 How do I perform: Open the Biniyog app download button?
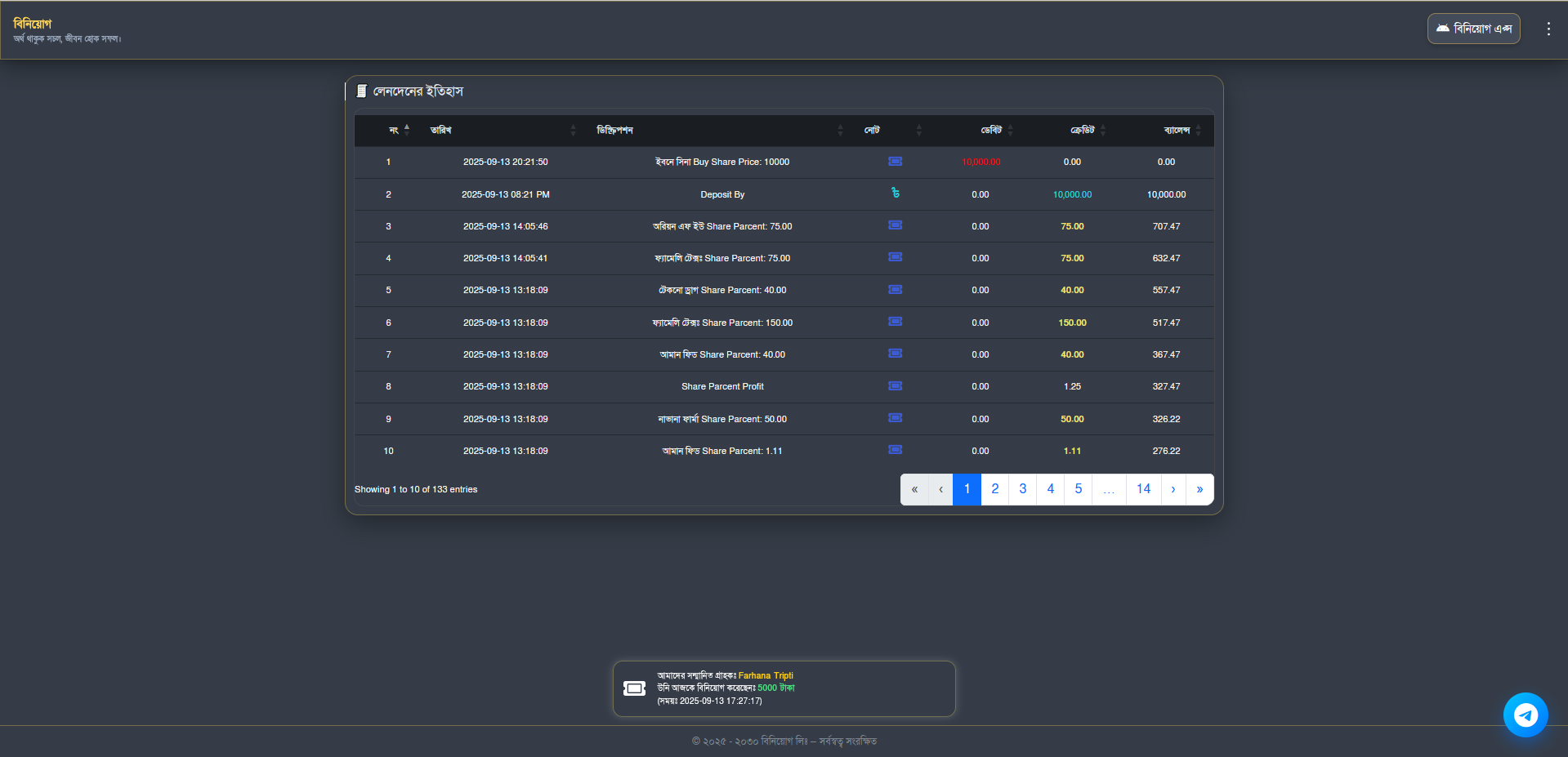(x=1473, y=29)
